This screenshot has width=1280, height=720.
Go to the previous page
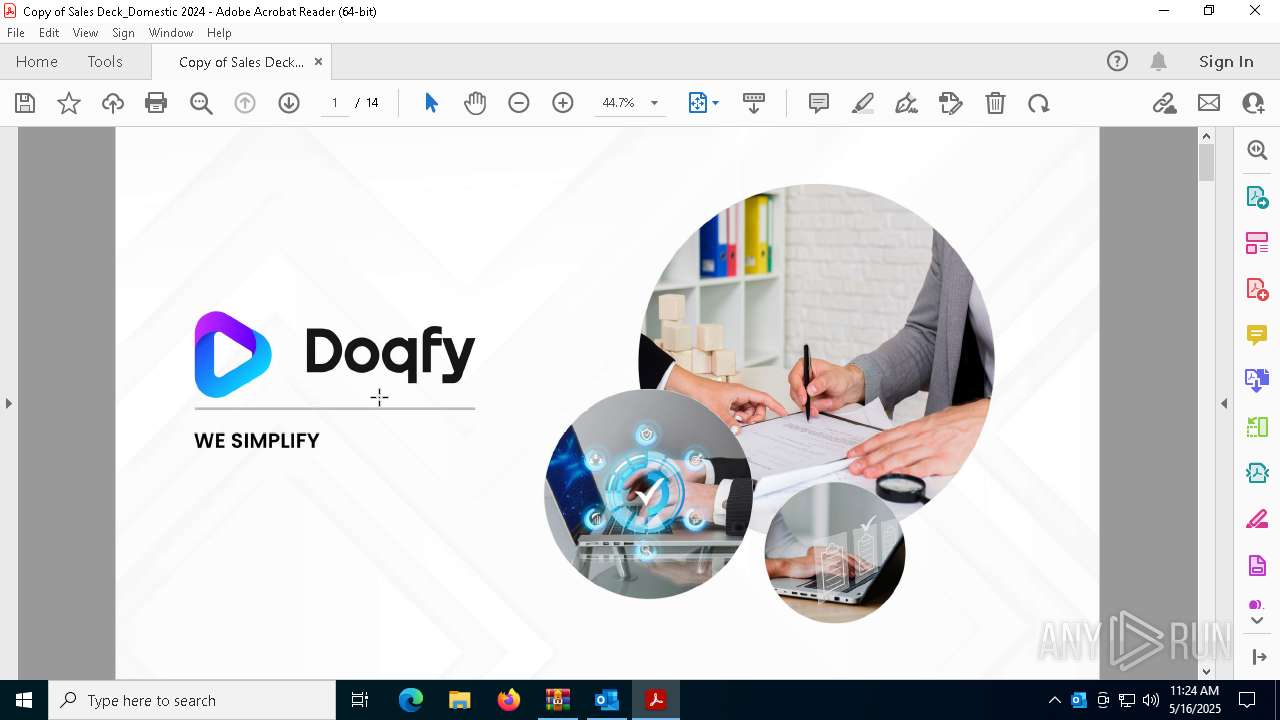[245, 103]
